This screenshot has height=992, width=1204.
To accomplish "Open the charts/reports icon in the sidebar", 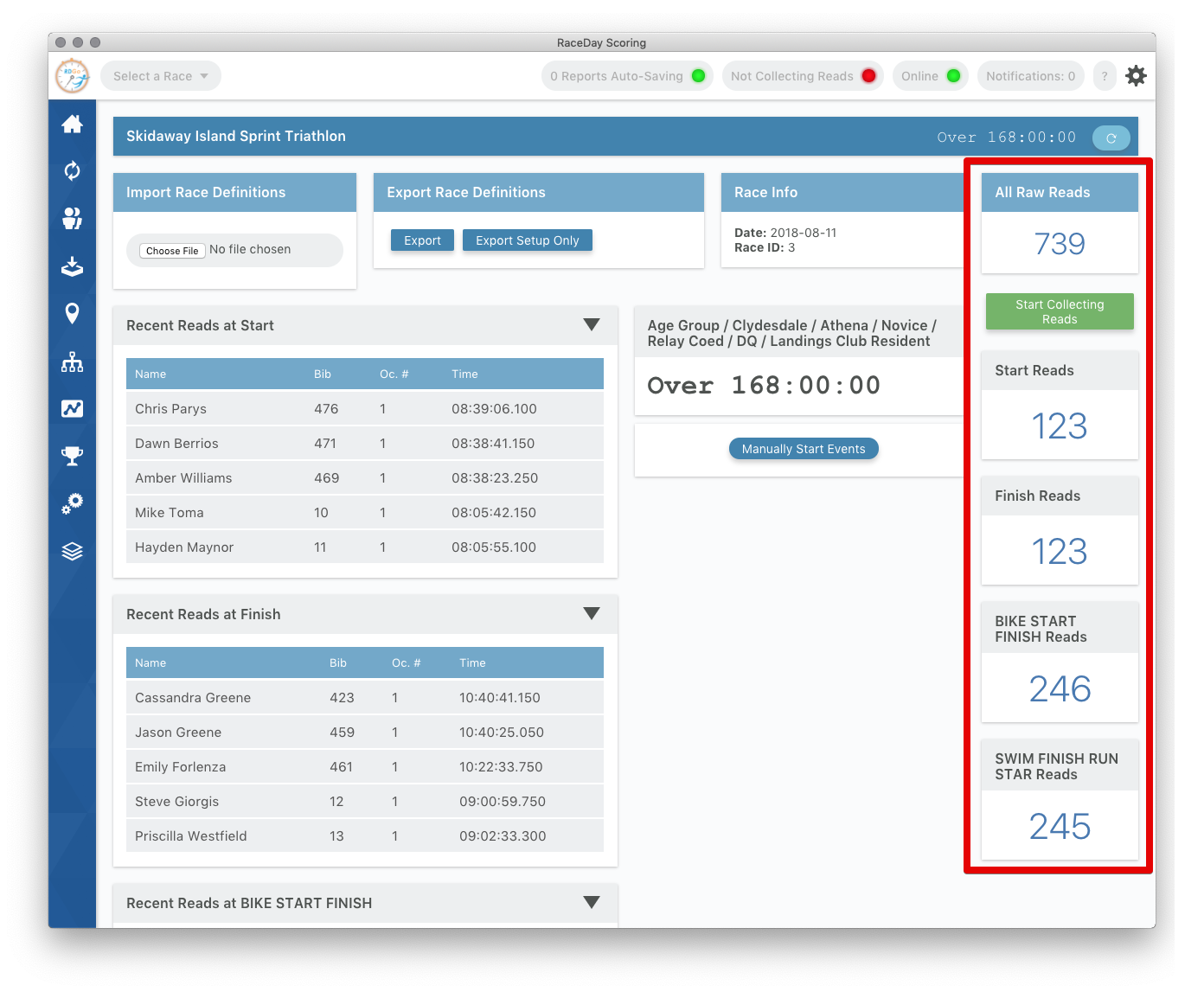I will coord(72,409).
